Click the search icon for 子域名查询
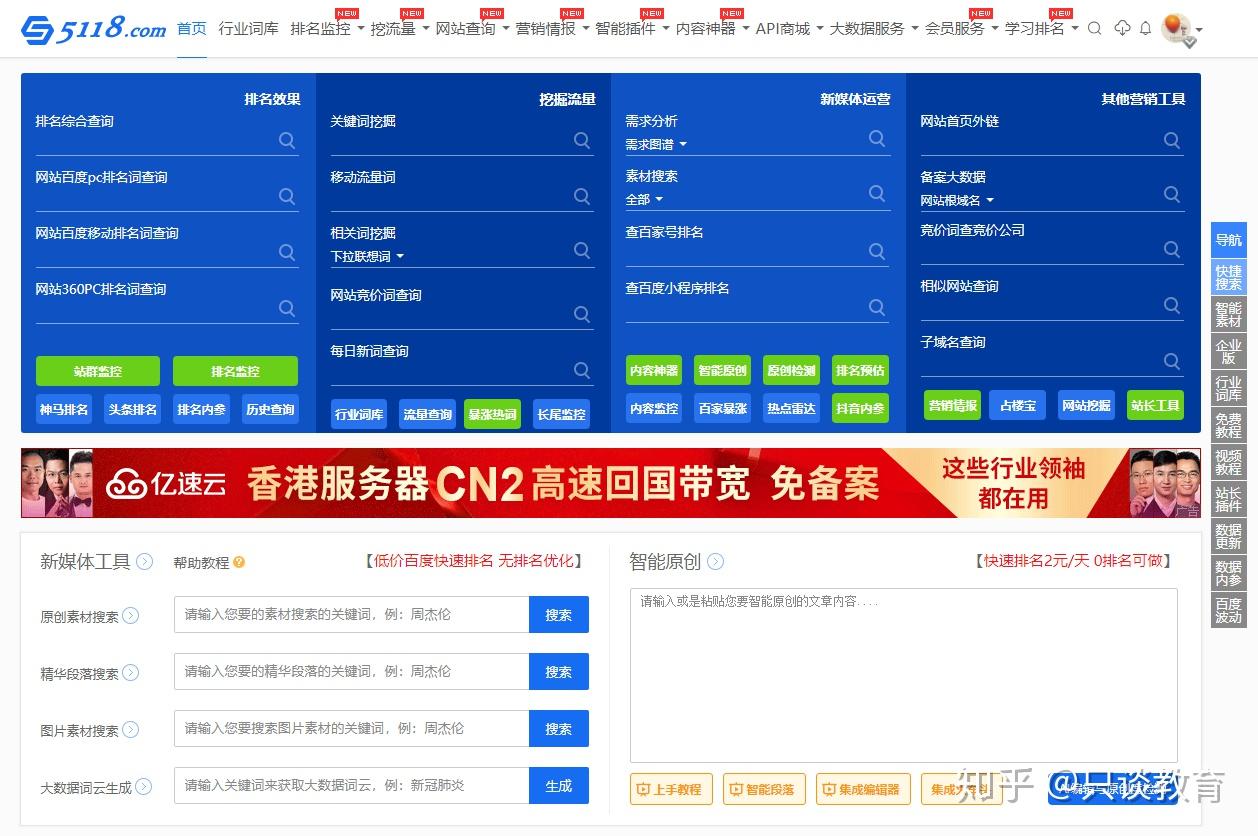1258x836 pixels. click(1172, 361)
